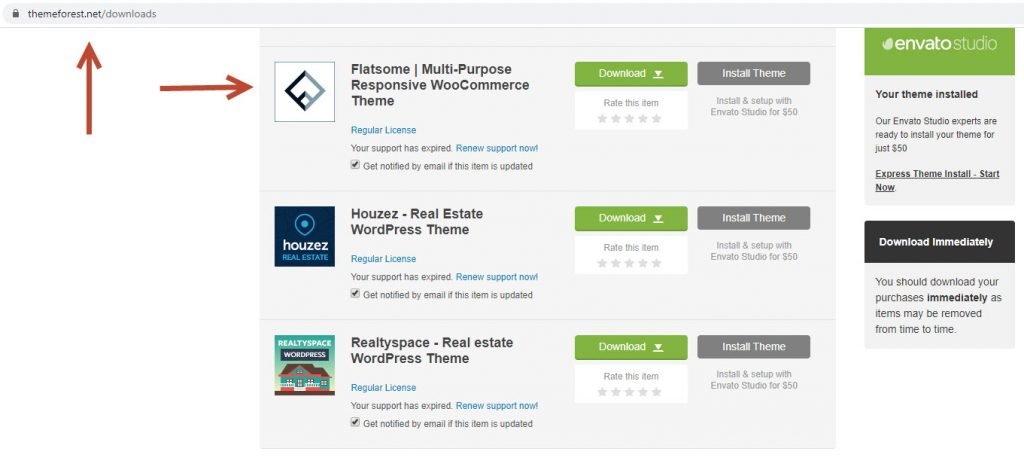Viewport: 1024px width, 476px height.
Task: Expand the Download dropdown for Realtyspace
Action: [631, 347]
